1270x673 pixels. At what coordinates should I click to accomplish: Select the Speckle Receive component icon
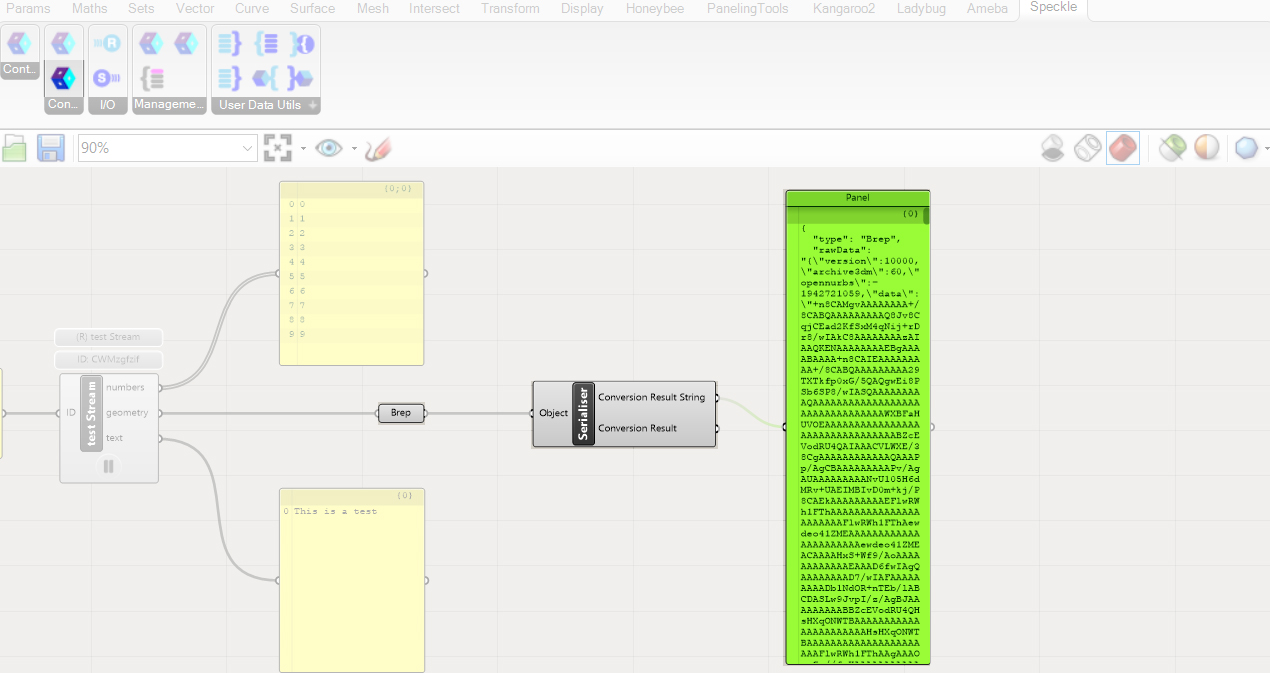tap(107, 43)
